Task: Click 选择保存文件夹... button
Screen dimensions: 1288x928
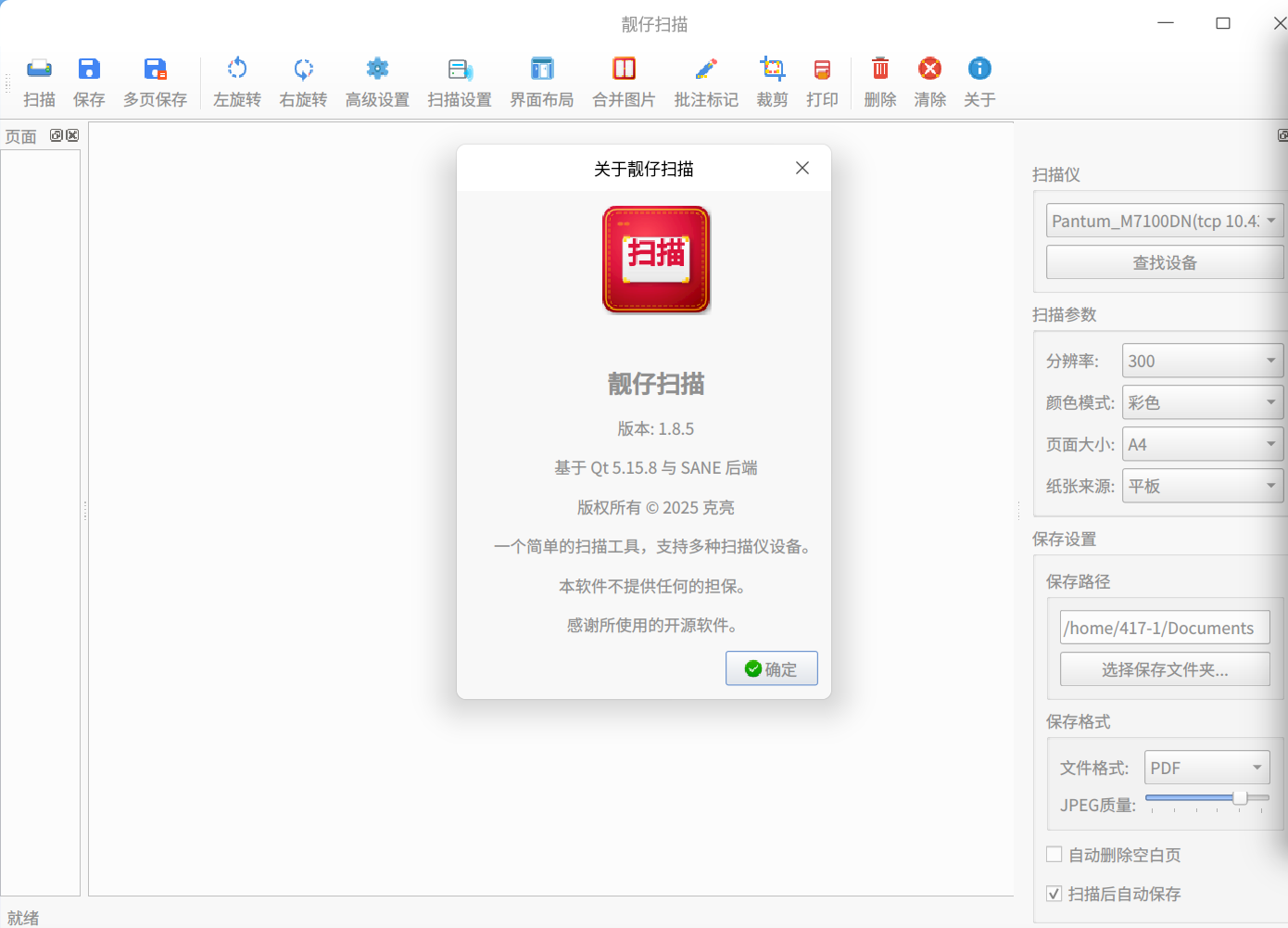Action: coord(1165,669)
